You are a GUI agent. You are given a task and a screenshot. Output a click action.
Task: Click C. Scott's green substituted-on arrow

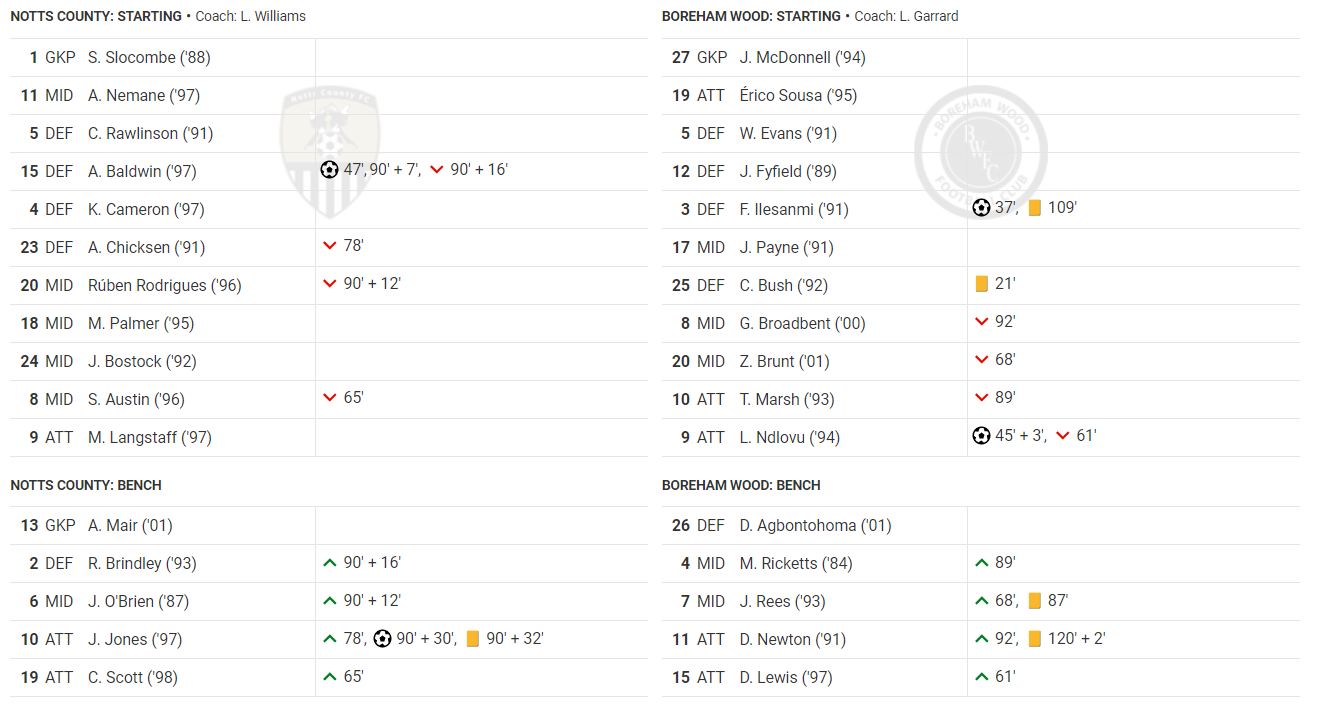coord(330,676)
